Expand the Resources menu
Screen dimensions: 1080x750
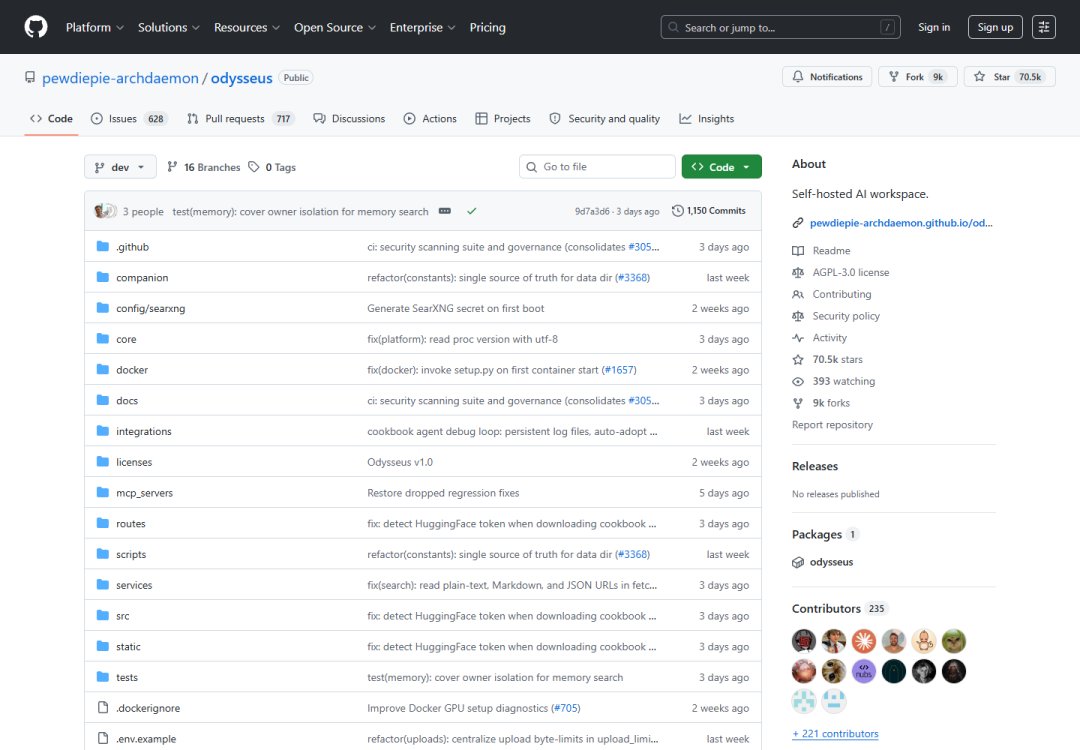[x=247, y=28]
